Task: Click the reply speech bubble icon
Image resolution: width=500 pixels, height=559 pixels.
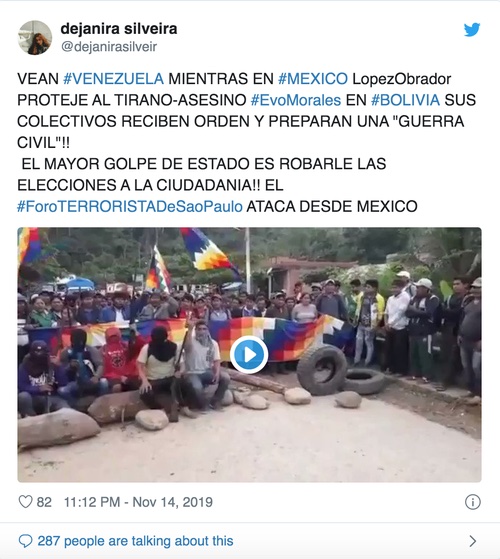Action: 25,541
